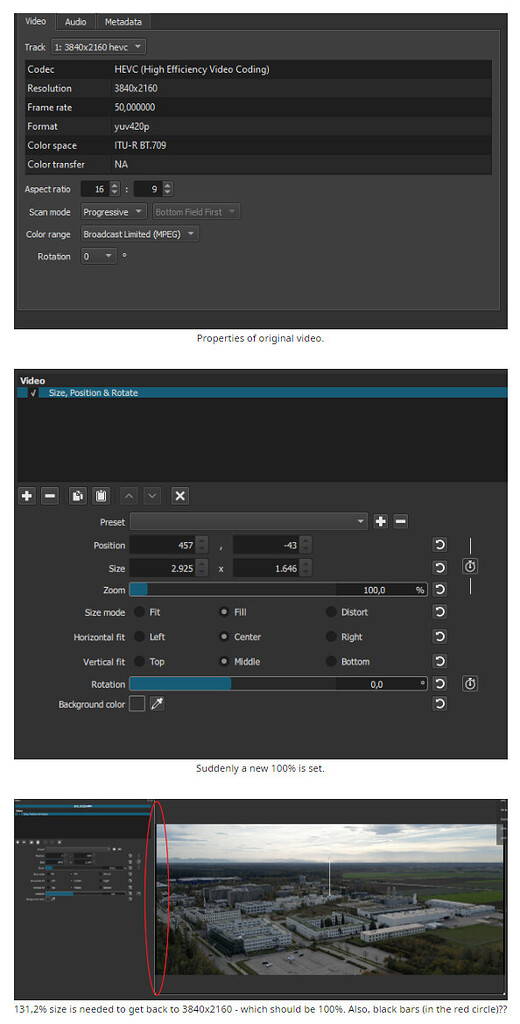
Task: Select Distort size mode
Action: [x=348, y=613]
